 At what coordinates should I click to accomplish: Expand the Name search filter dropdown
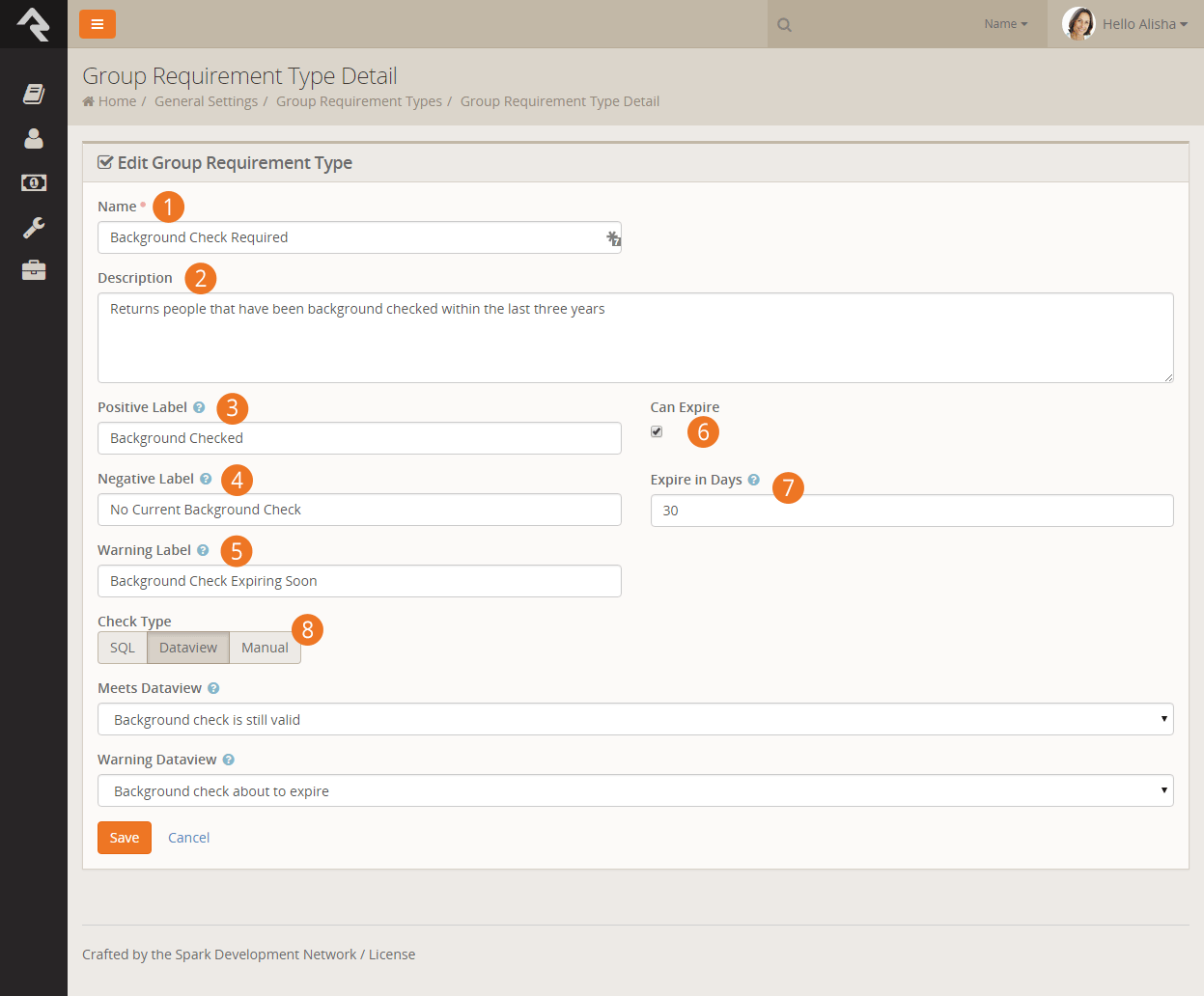[1005, 24]
